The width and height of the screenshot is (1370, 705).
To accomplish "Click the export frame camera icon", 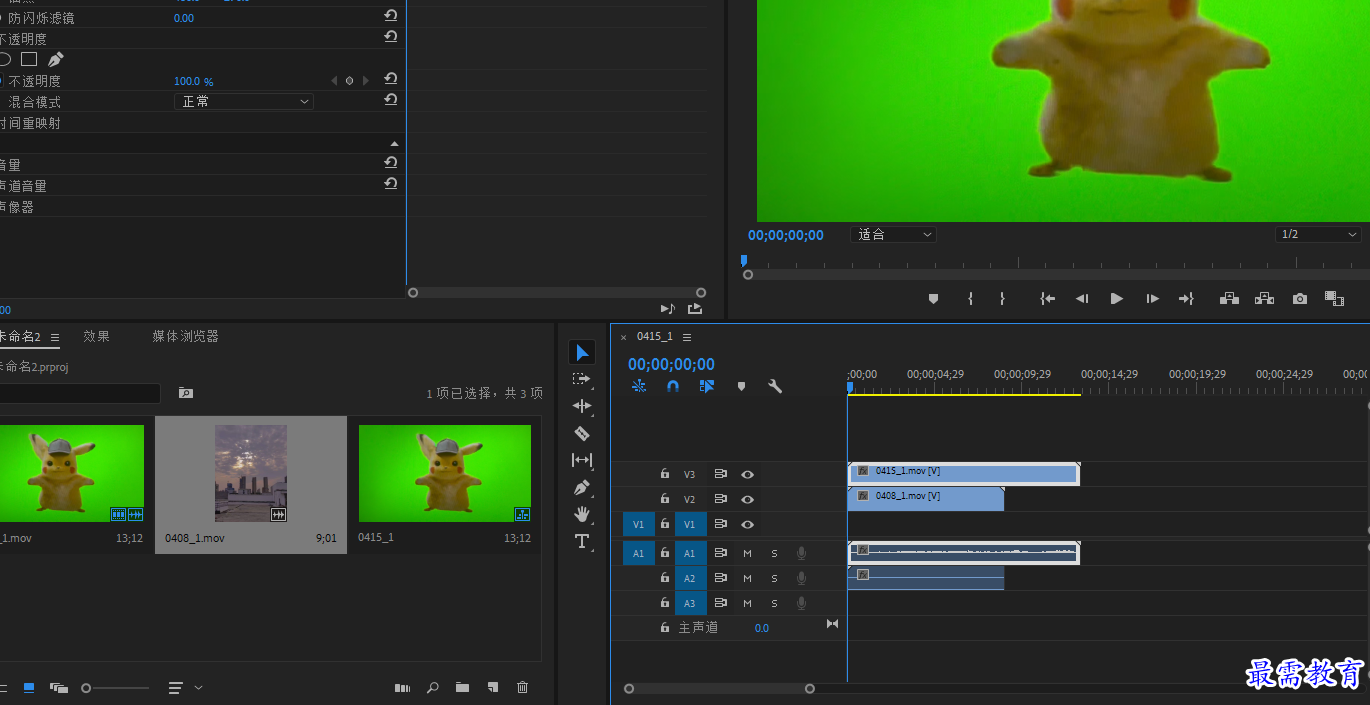I will tap(1300, 298).
